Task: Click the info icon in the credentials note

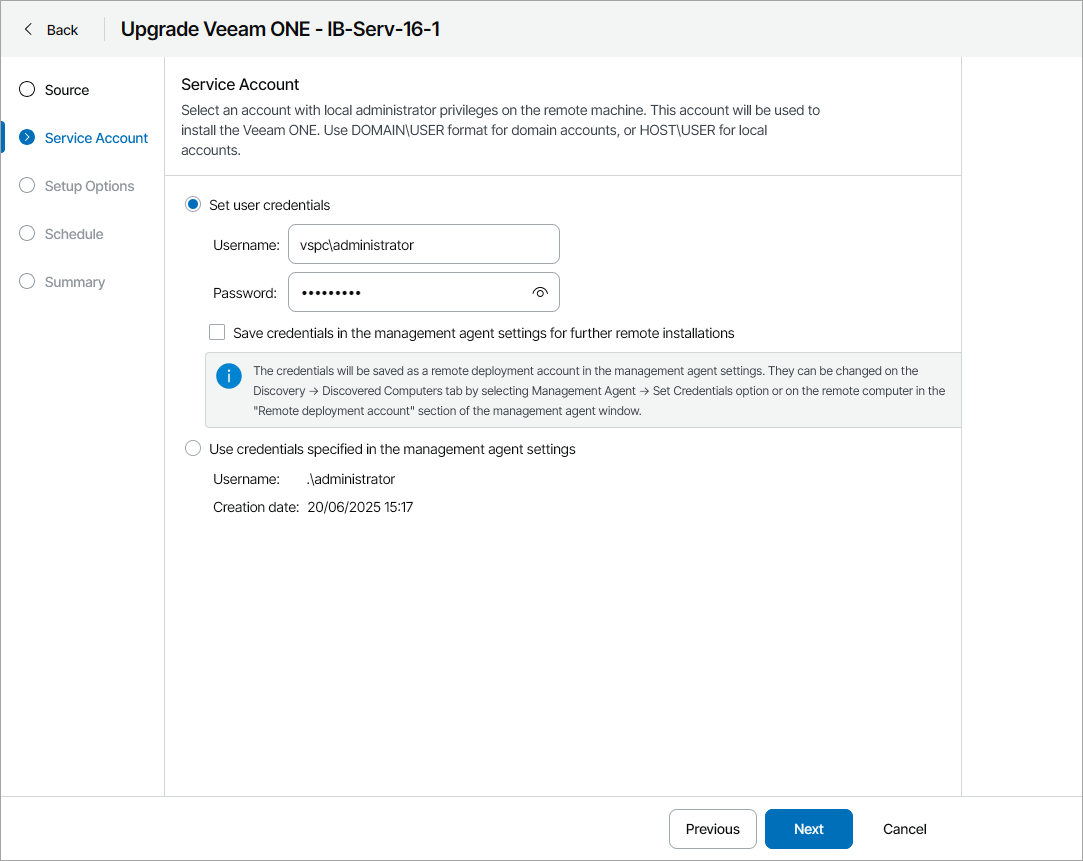Action: [228, 376]
